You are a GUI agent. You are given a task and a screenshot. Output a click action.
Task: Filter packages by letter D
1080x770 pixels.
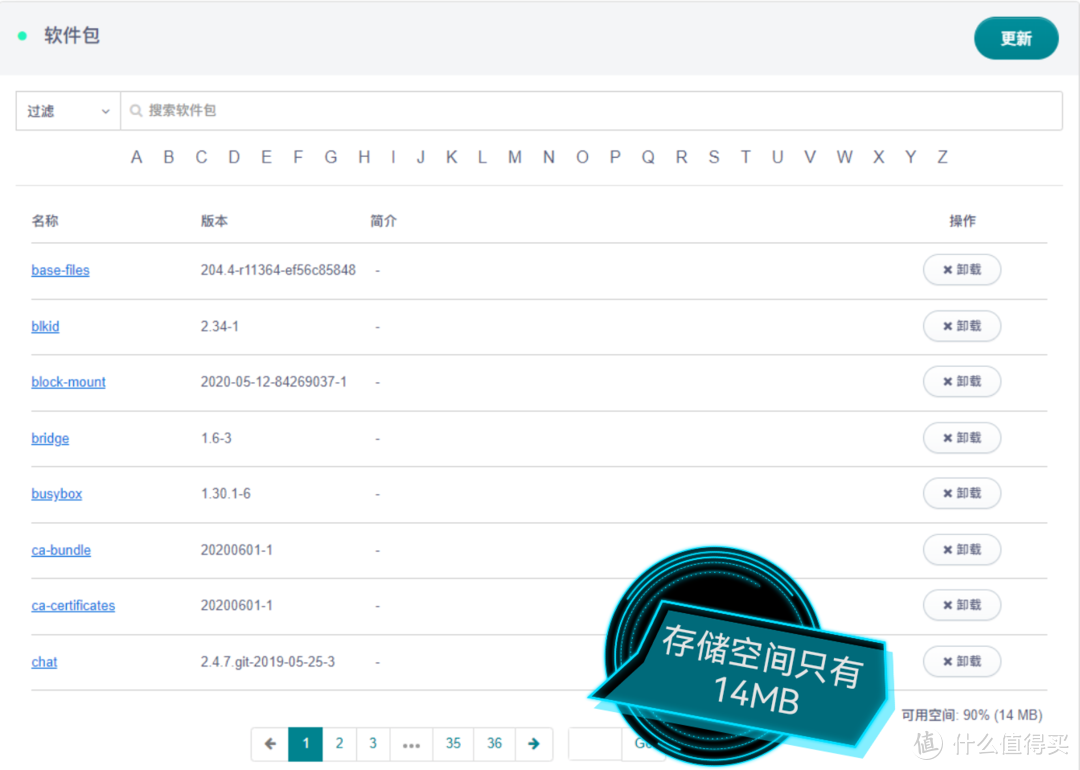tap(234, 157)
